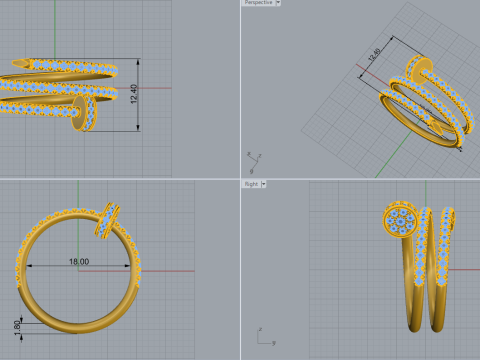480x360 pixels.
Task: Select the 1.80 thickness dimension text
Action: (x=17, y=328)
